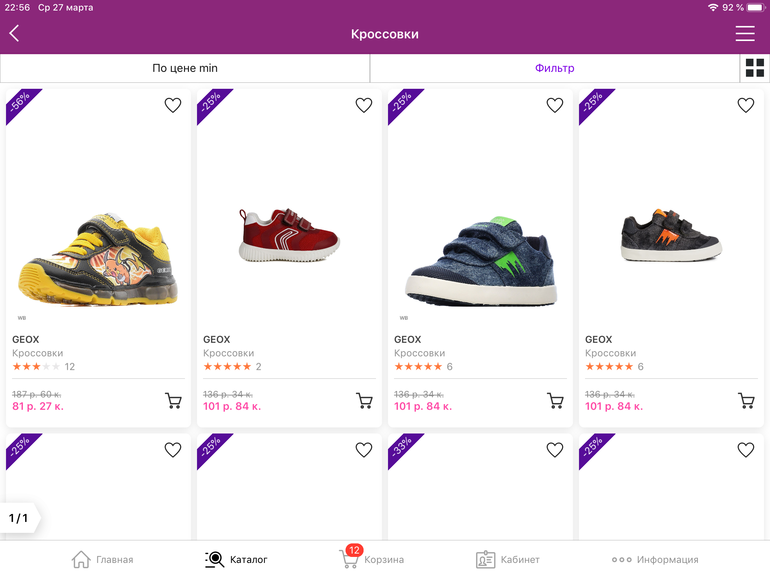Switch to the Кабинет tab
The image size is (770, 578).
click(x=508, y=559)
